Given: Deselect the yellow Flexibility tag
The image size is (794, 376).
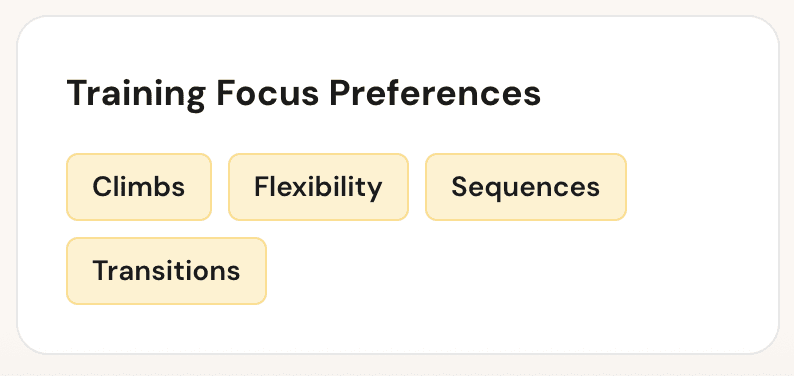Looking at the screenshot, I should pyautogui.click(x=318, y=187).
